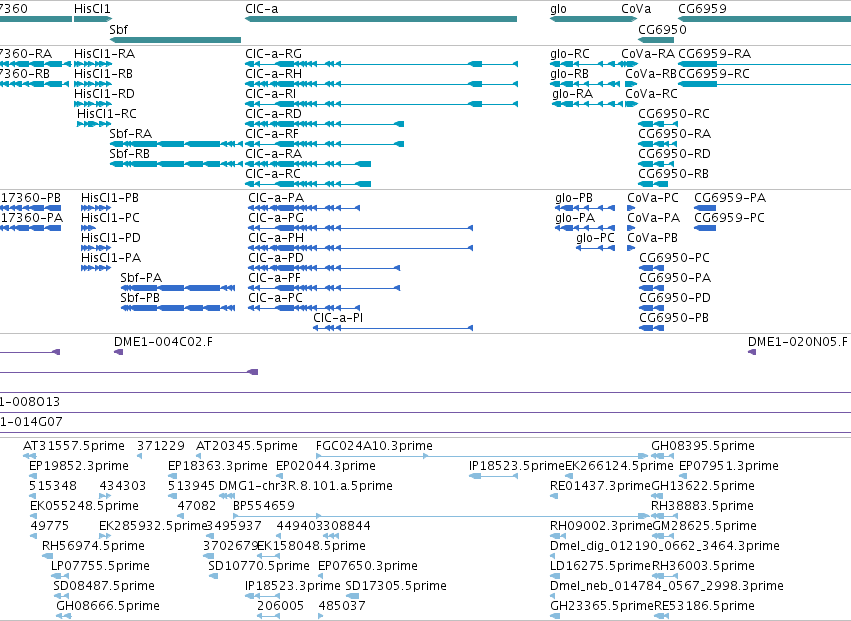Select EST GH08395.5prime
The width and height of the screenshot is (851, 621).
pyautogui.click(x=702, y=446)
